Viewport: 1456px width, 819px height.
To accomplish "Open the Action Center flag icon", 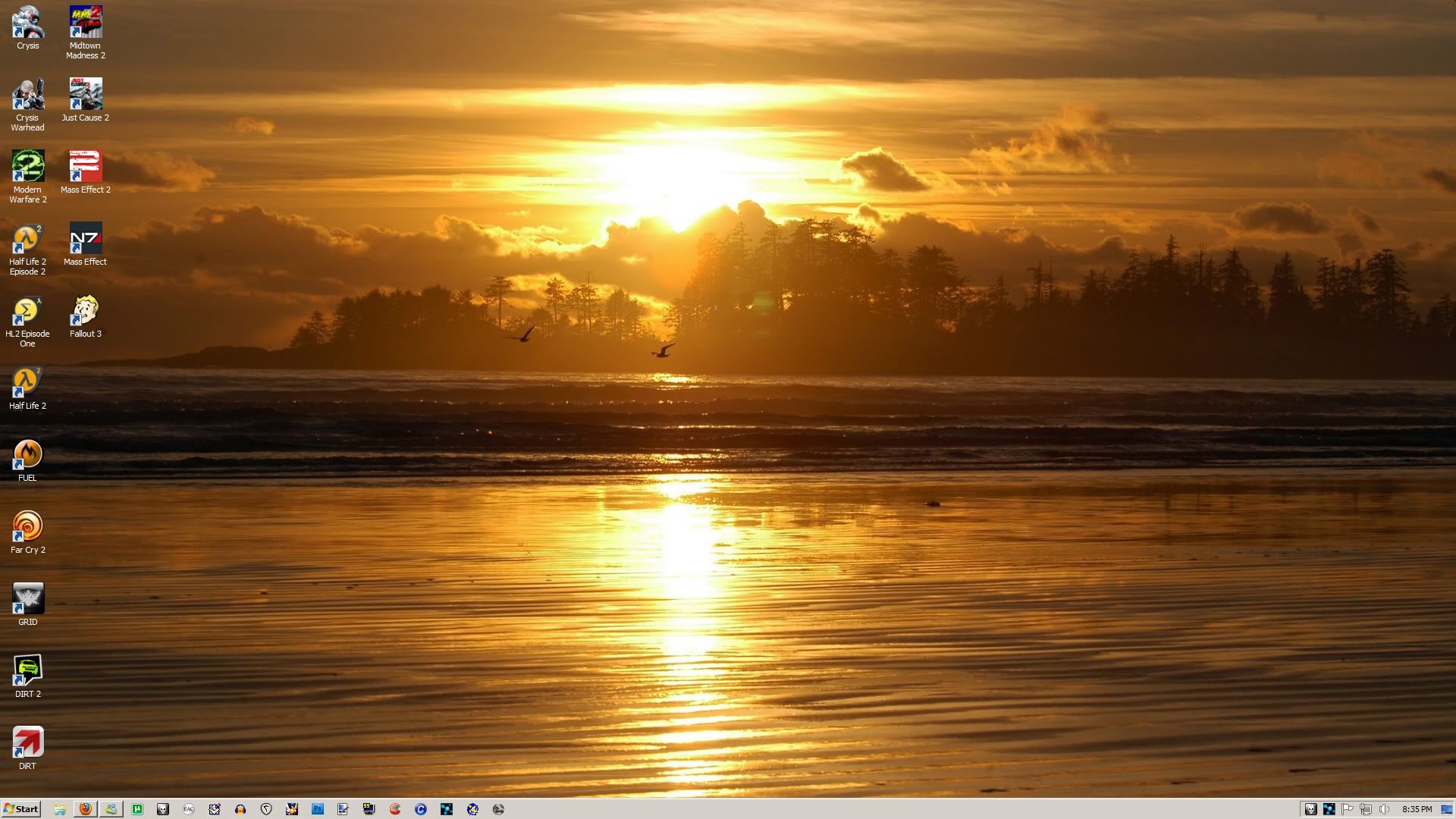I will pyautogui.click(x=1348, y=809).
